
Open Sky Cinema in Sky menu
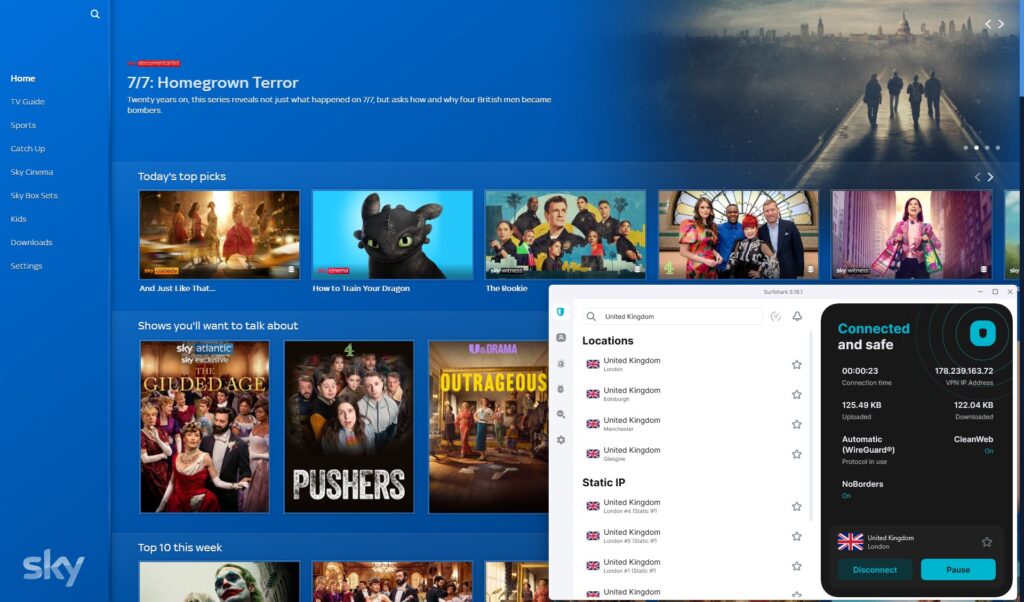[x=31, y=172]
